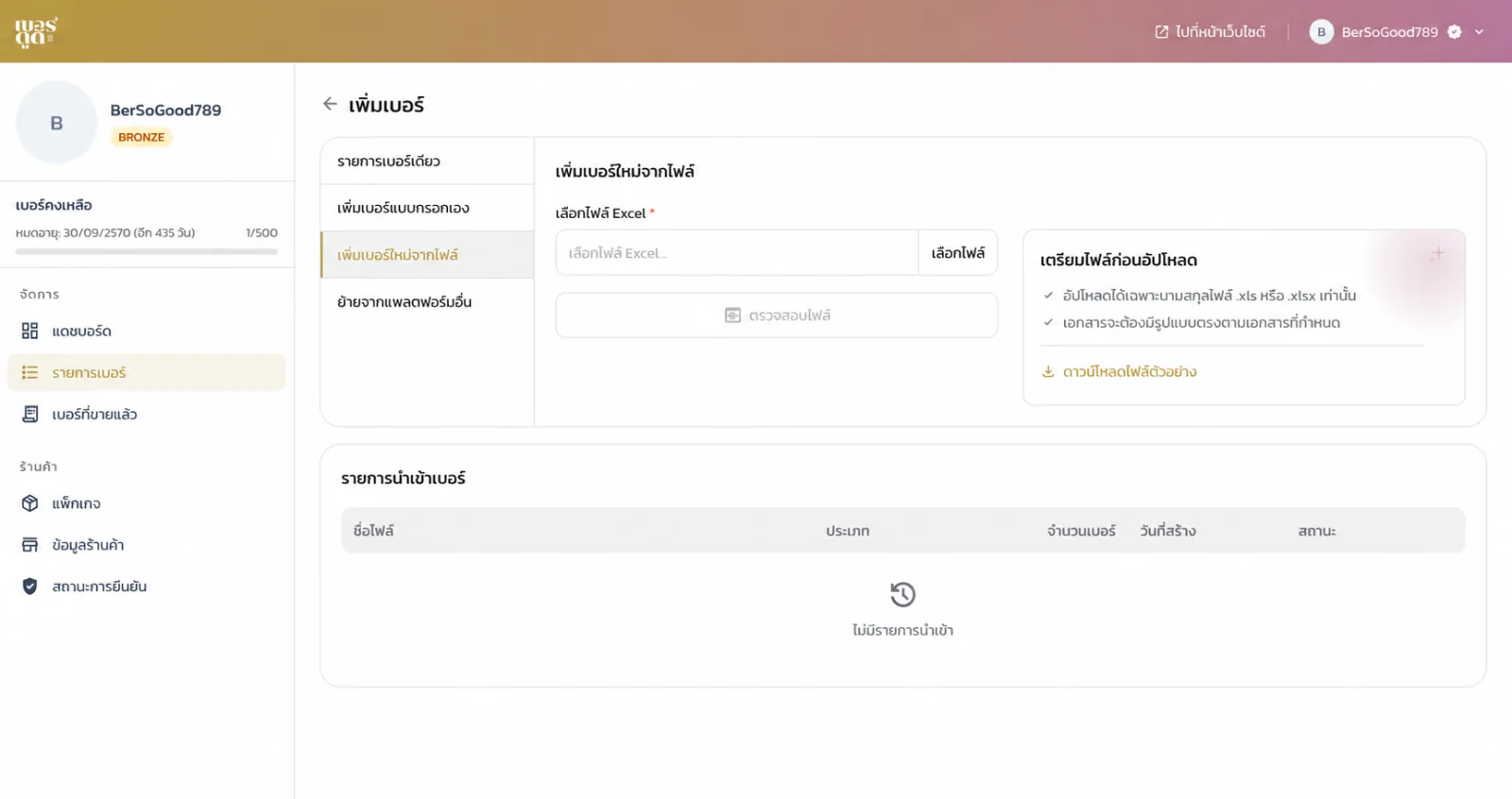
Task: Click the ชื่อไฟล์ column header
Action: tap(373, 531)
